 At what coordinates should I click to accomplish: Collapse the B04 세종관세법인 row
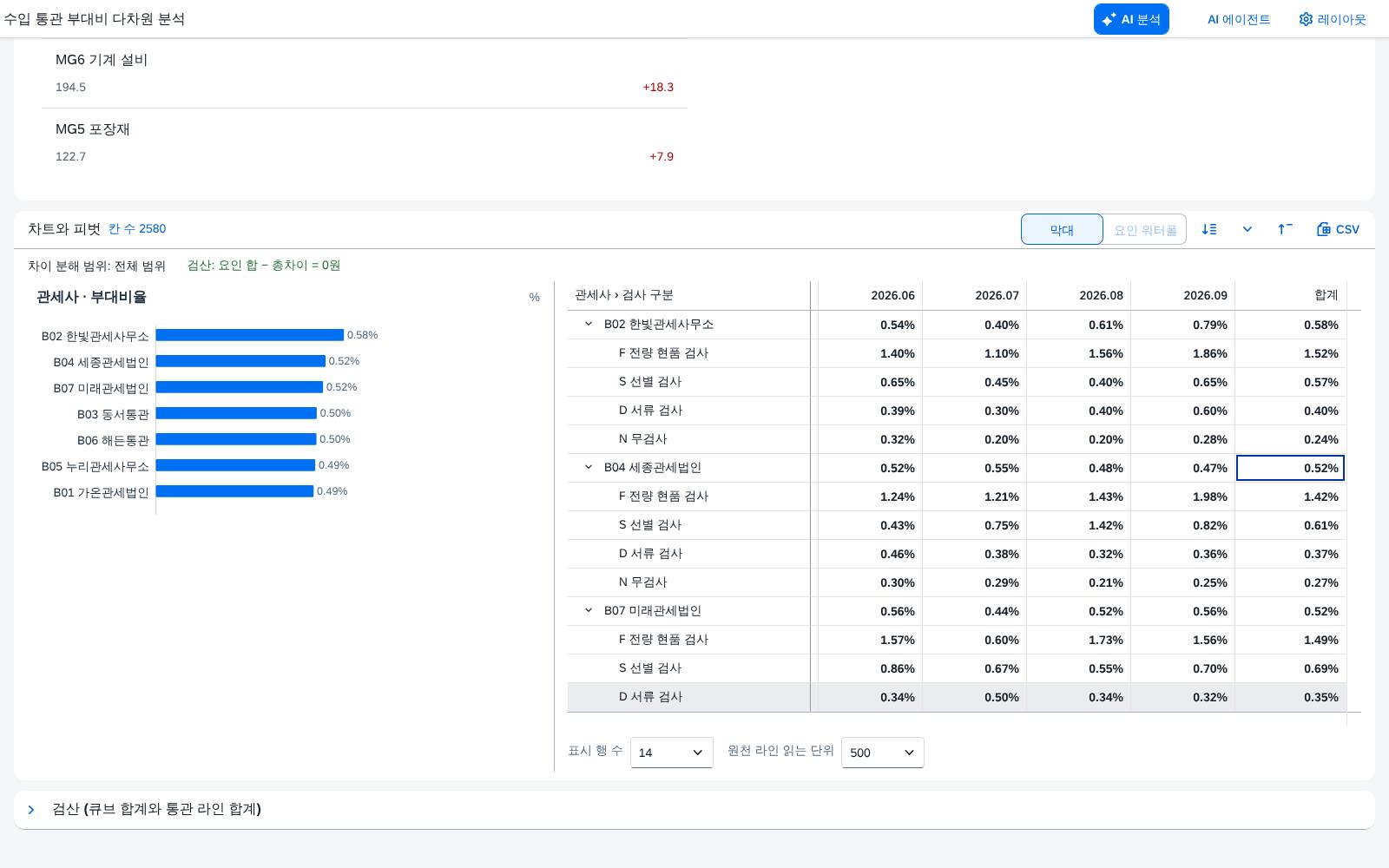pyautogui.click(x=589, y=467)
